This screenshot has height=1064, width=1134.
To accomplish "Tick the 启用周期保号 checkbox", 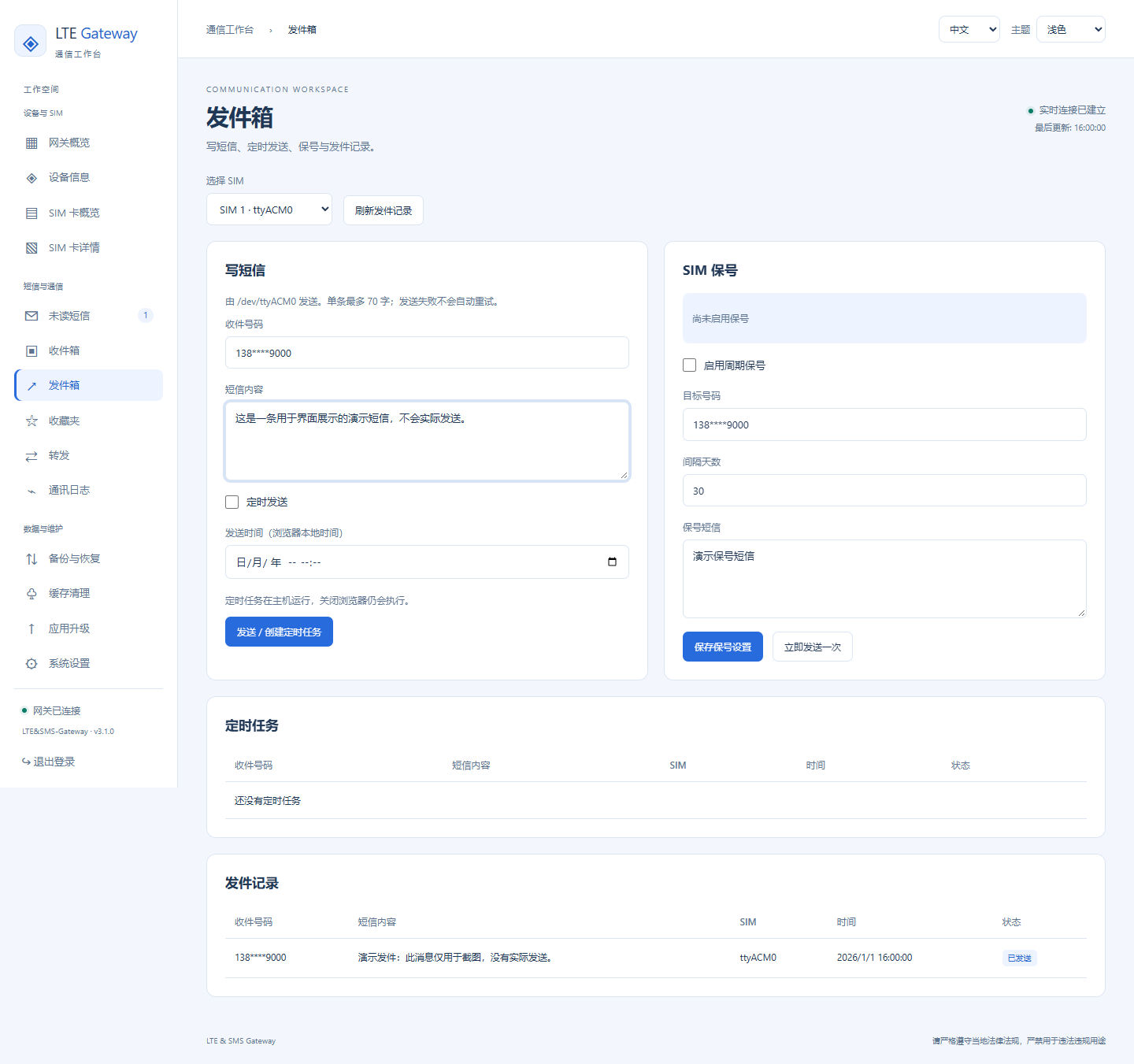I will click(689, 365).
